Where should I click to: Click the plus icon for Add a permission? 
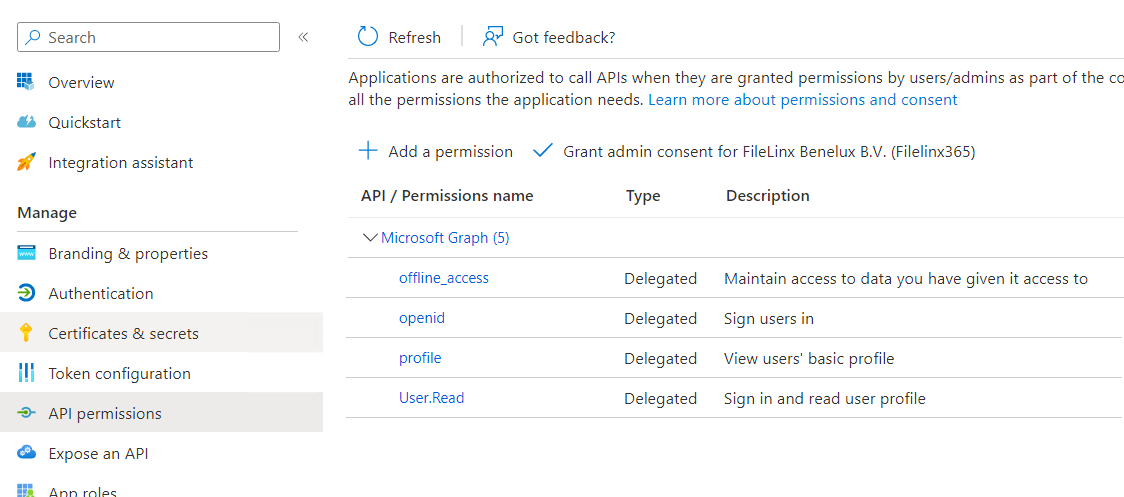tap(368, 151)
